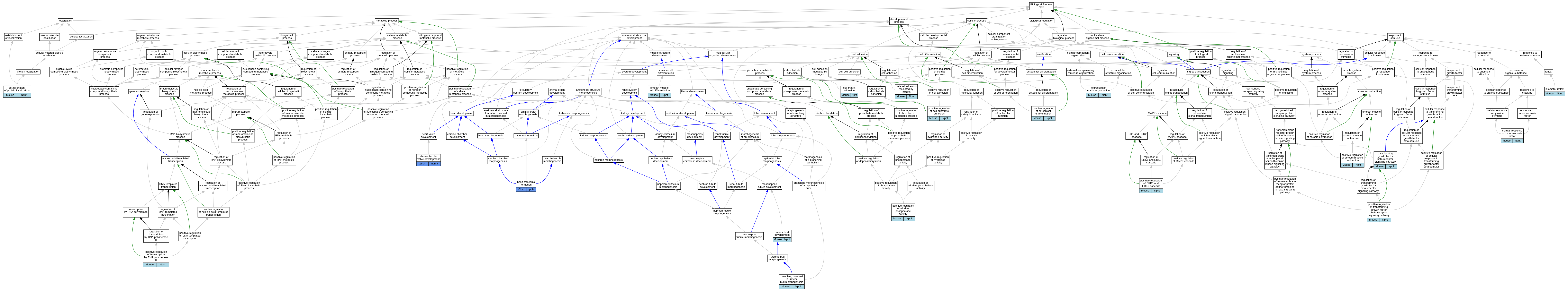Screen dimensions: 1568x291
Task: Select the "biological regulation" node
Action: tap(1041, 21)
